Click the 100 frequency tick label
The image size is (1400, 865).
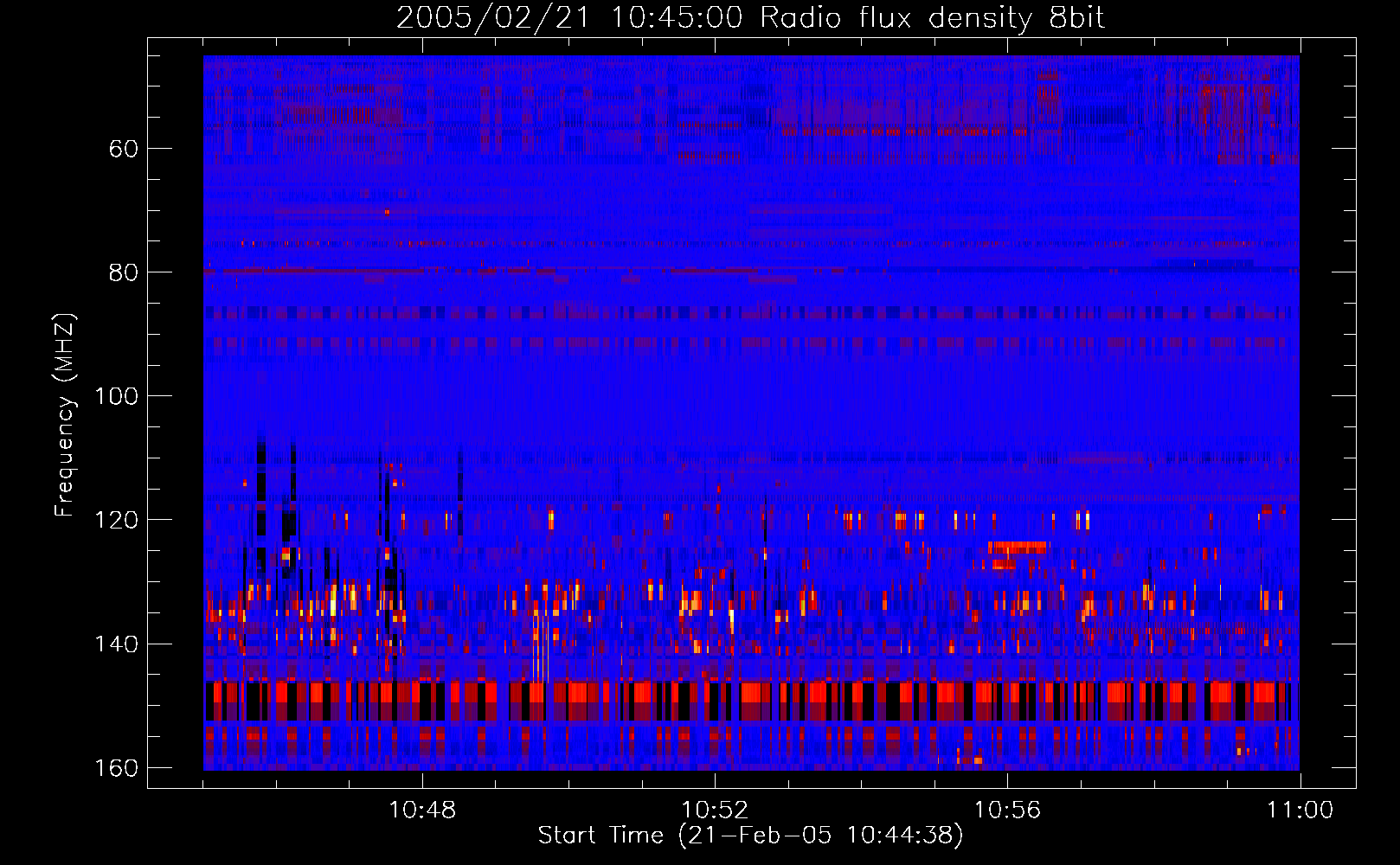click(116, 396)
